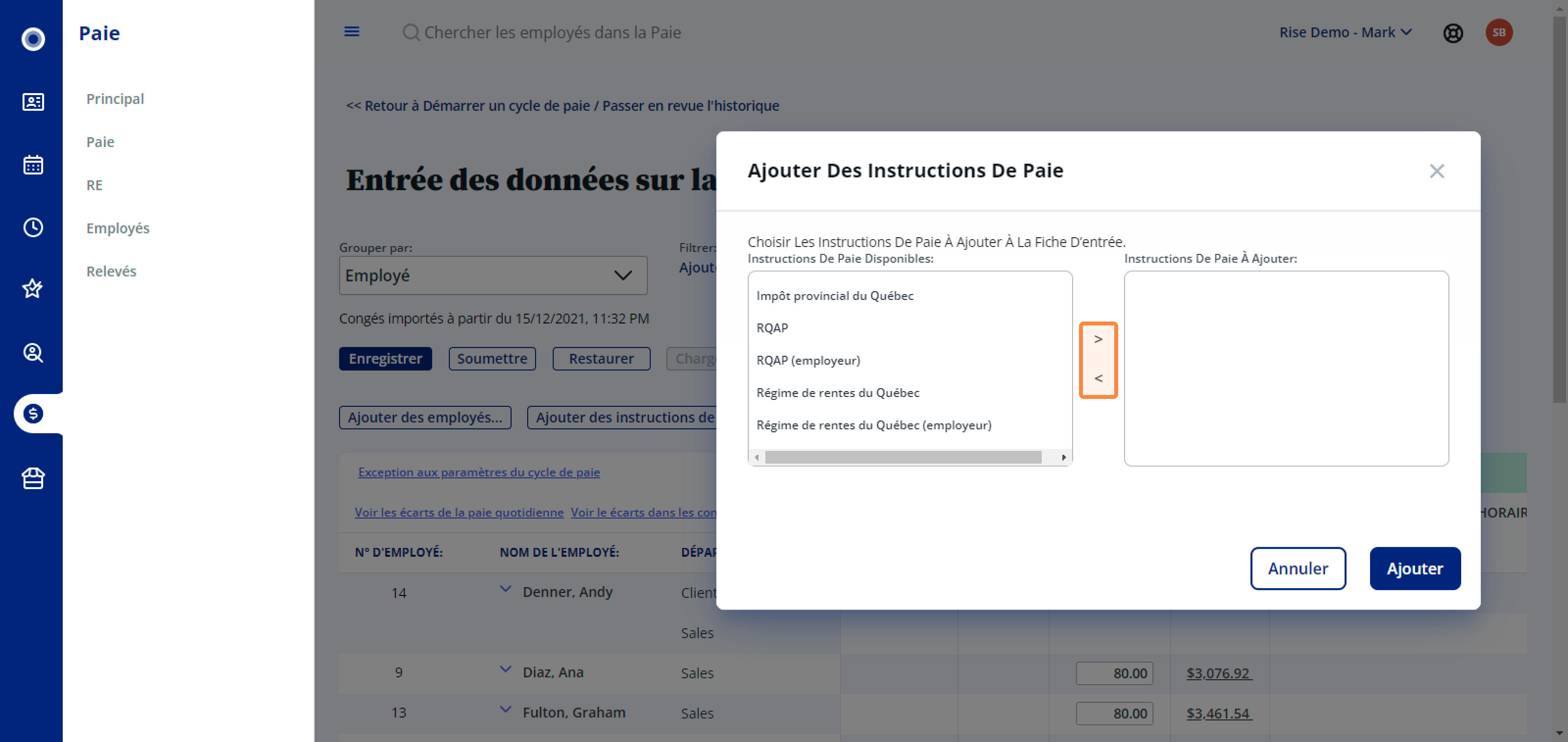Open Rise Demo - Mark company dropdown
The image size is (1568, 742).
click(1345, 32)
